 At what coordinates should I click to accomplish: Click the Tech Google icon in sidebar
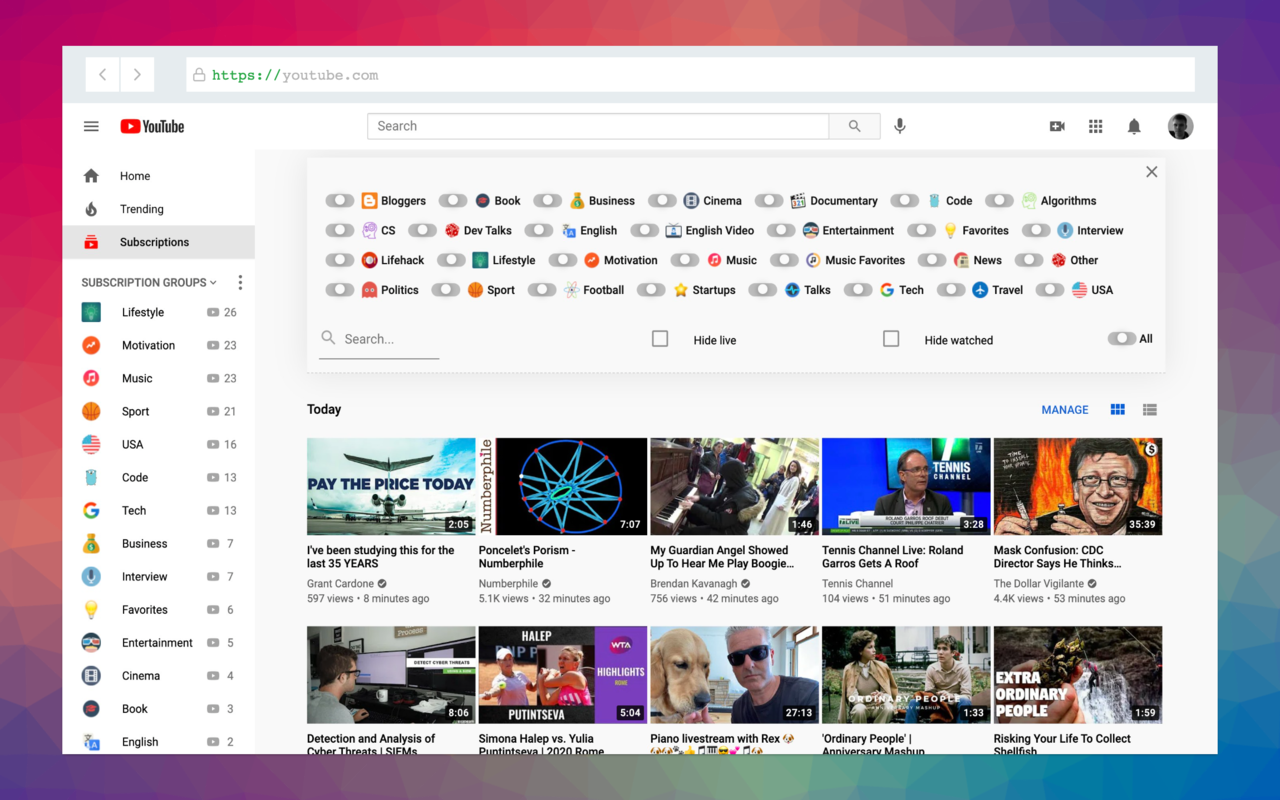click(91, 510)
